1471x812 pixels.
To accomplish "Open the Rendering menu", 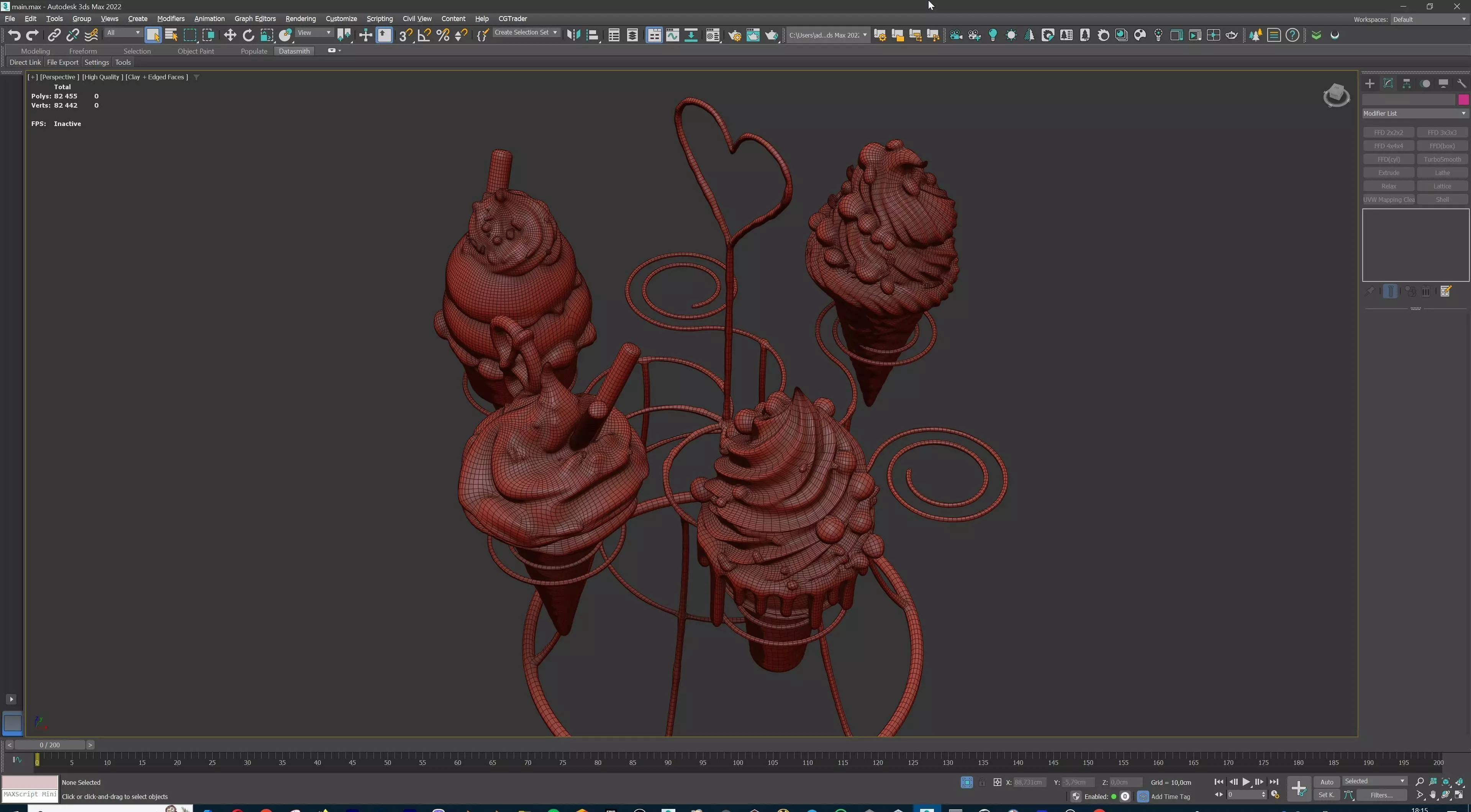I will (300, 19).
